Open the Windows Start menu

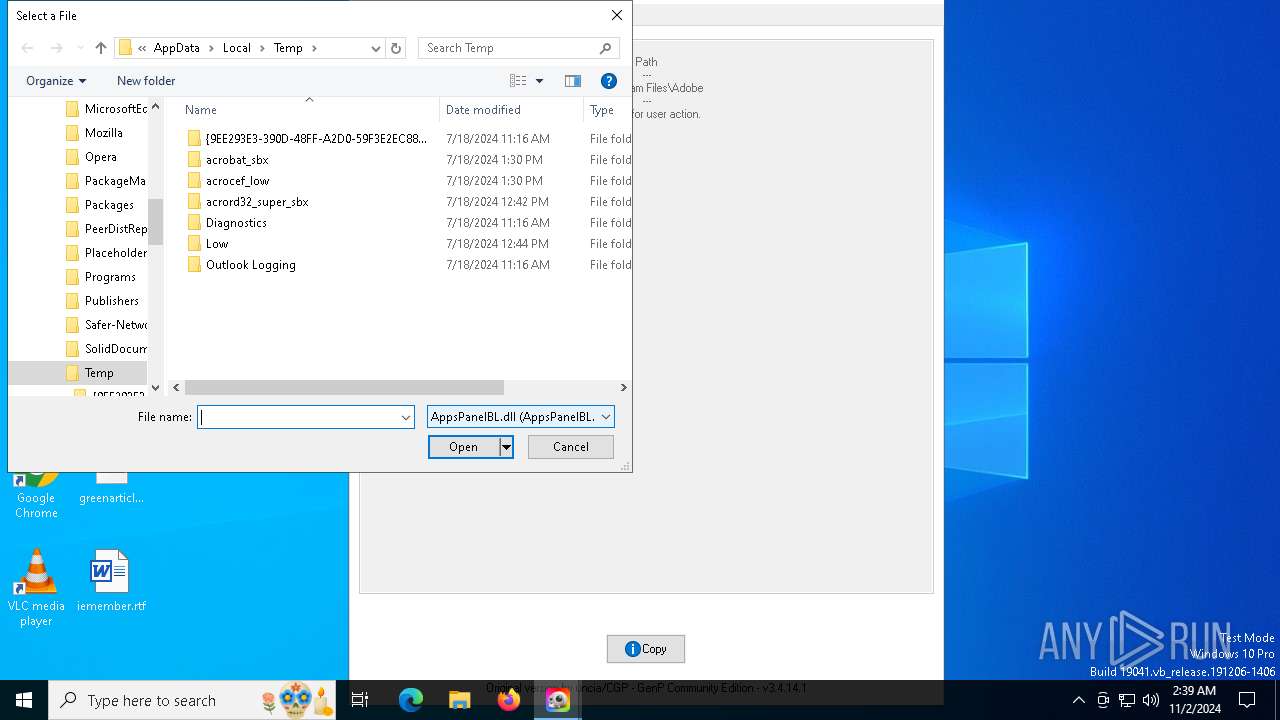pyautogui.click(x=24, y=700)
